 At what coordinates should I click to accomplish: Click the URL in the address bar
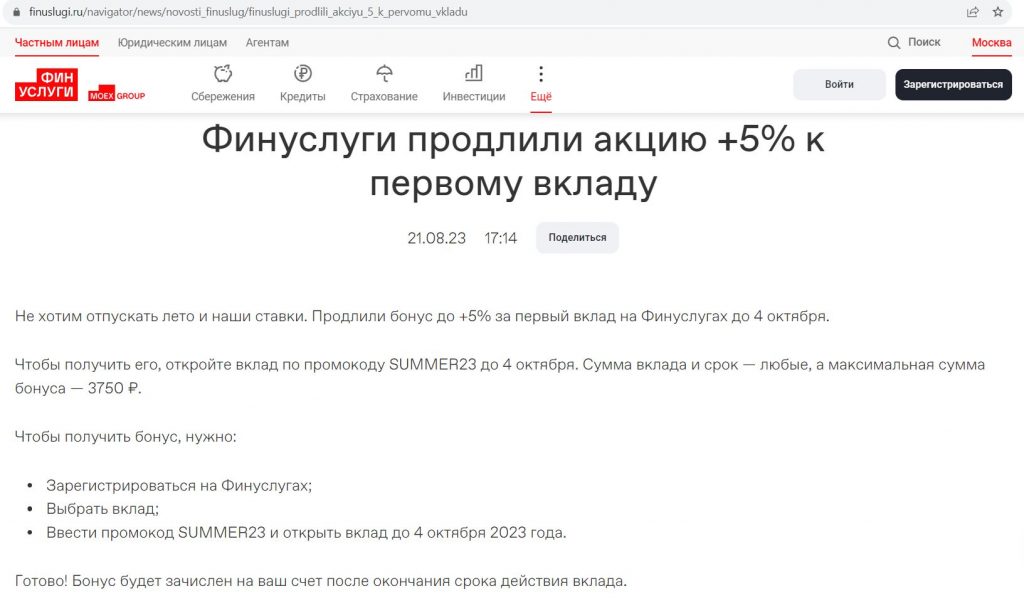click(248, 12)
